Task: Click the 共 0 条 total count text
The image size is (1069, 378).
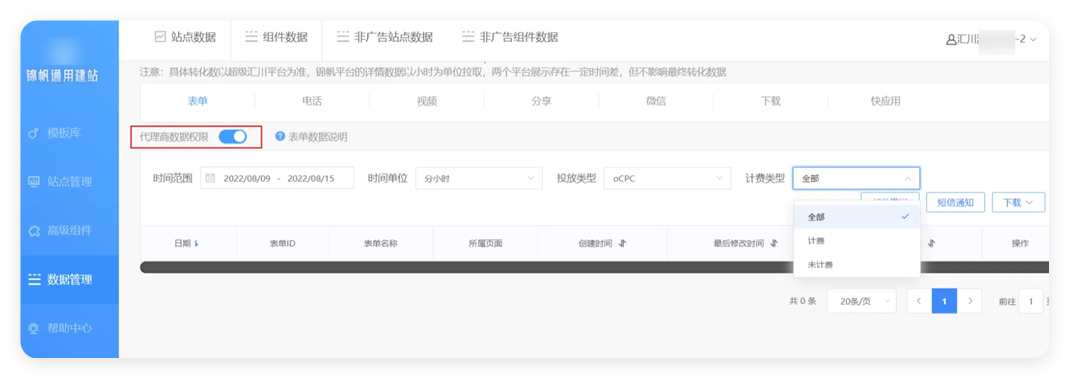Action: [x=802, y=301]
